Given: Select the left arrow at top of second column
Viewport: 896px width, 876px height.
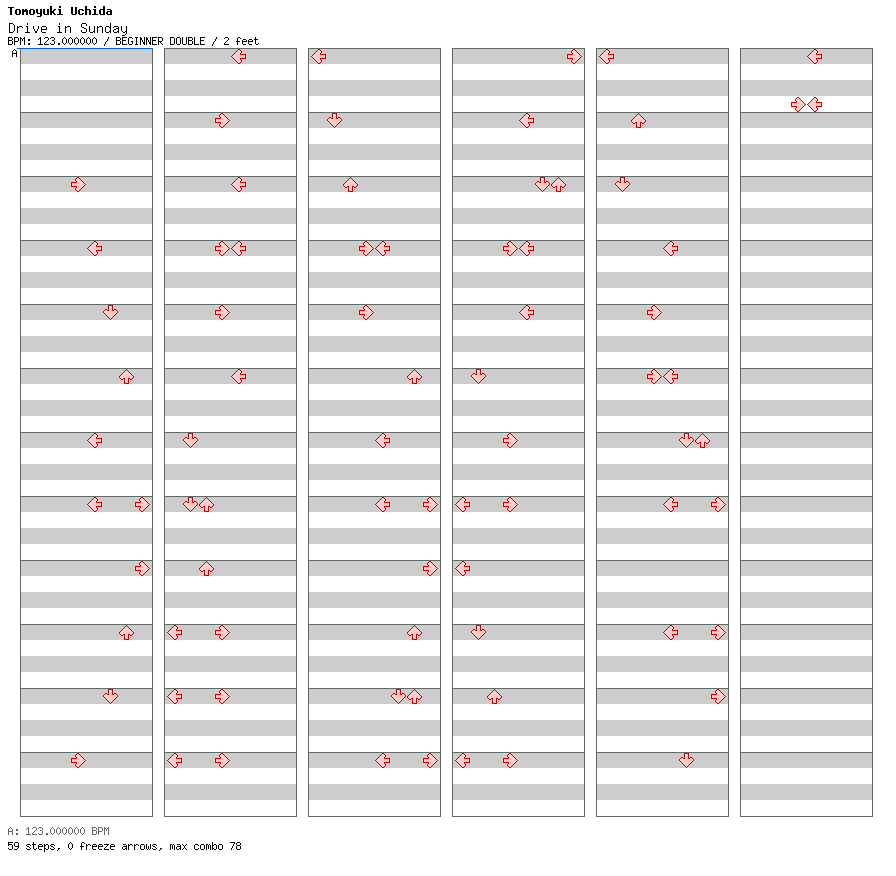Looking at the screenshot, I should click(x=239, y=57).
